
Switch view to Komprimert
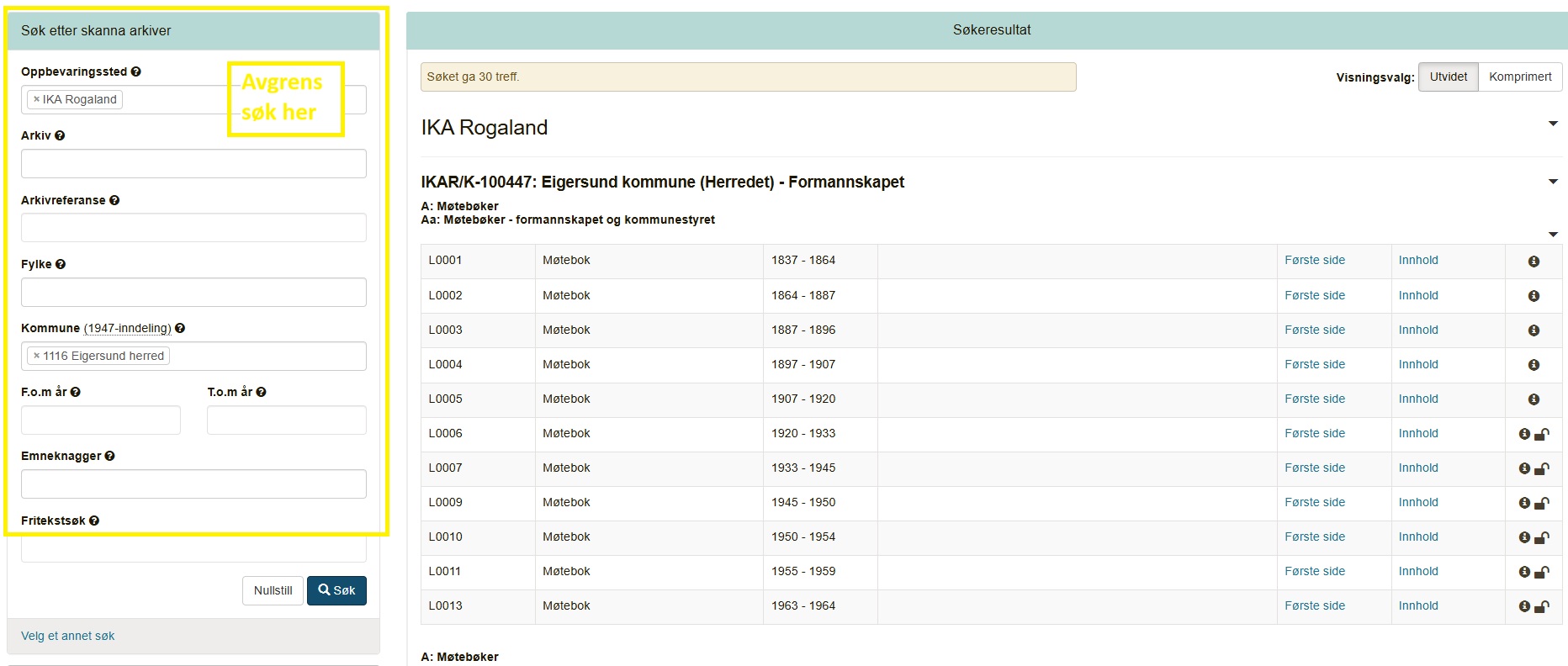[1519, 77]
